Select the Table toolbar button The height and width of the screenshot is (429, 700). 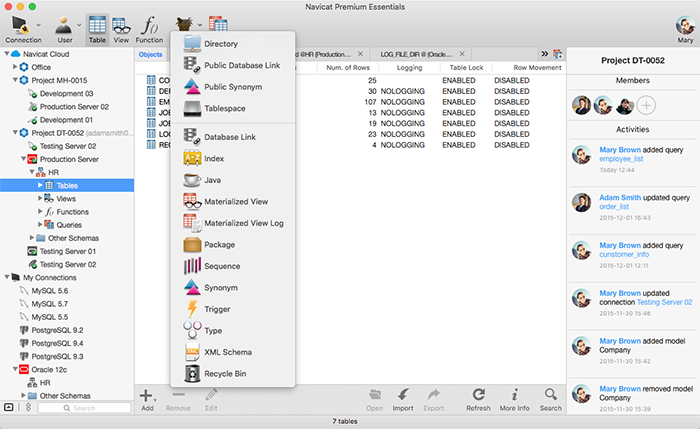click(97, 29)
